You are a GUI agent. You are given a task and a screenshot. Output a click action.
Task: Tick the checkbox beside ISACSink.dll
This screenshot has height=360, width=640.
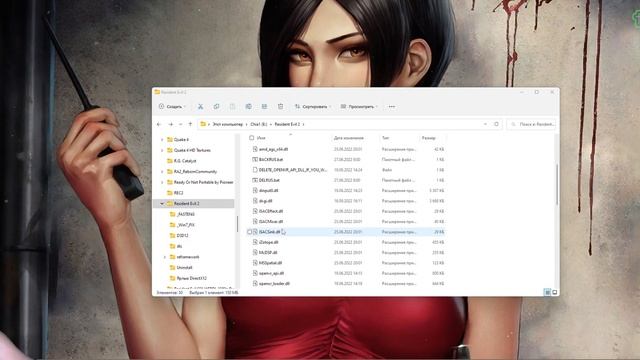click(x=249, y=232)
